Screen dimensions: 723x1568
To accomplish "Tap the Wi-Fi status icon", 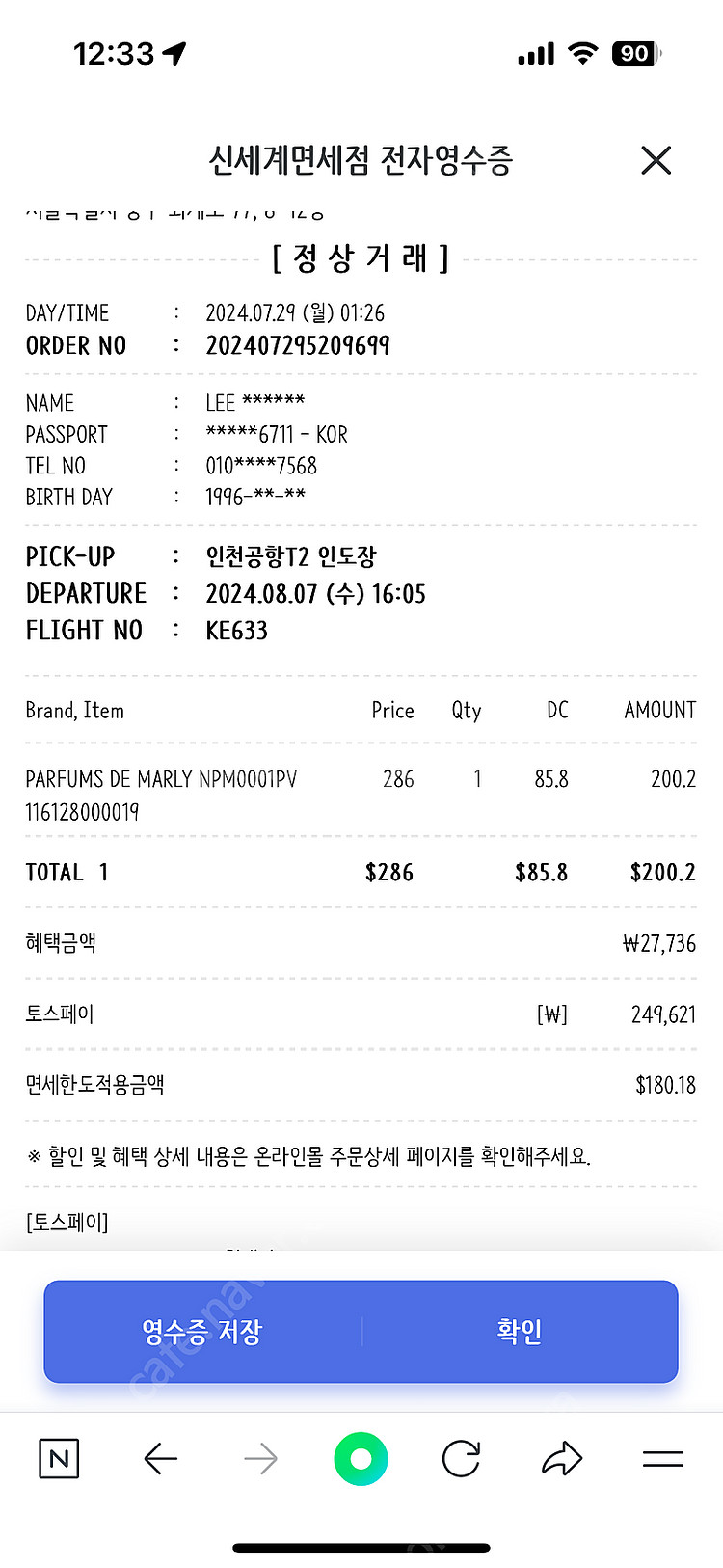I will tap(582, 53).
